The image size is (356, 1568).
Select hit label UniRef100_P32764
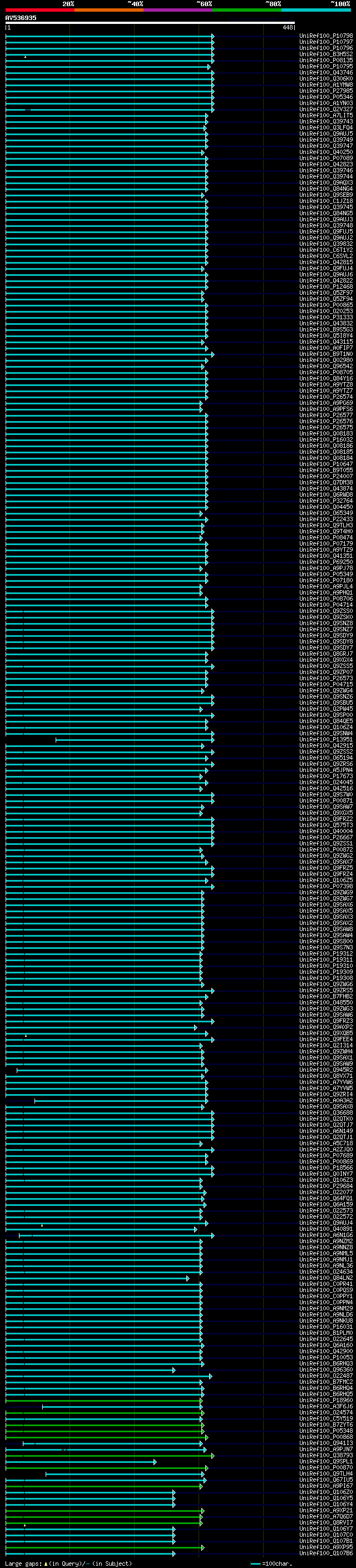pos(326,501)
